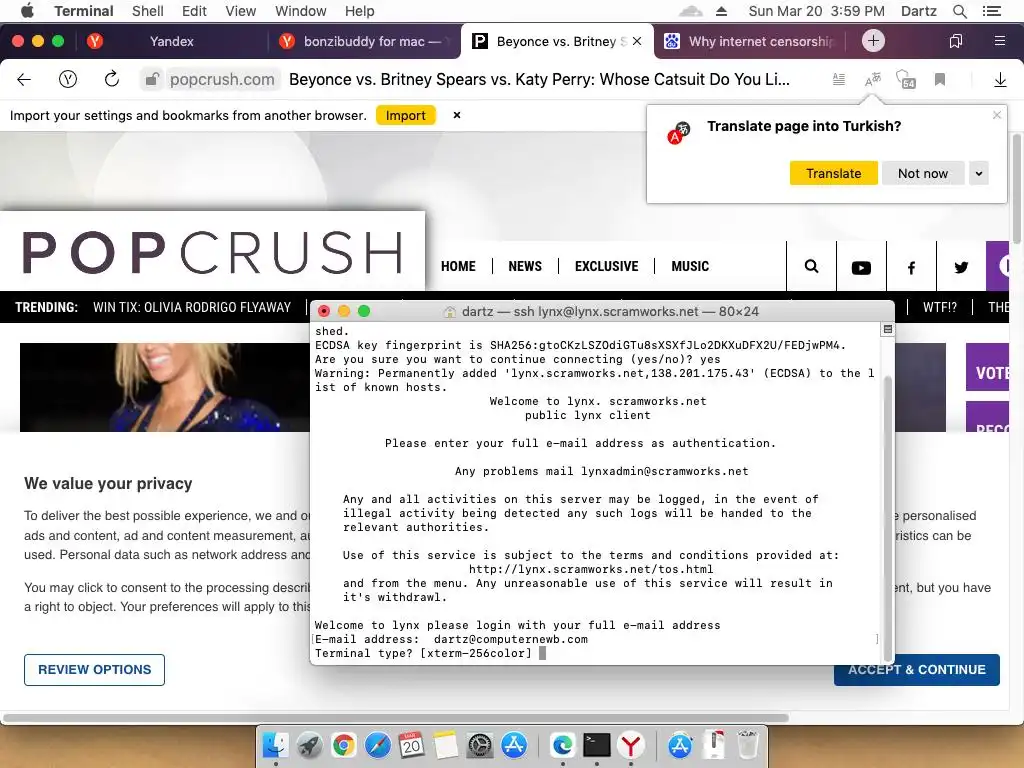Screen dimensions: 1024x768
Task: Open the Edit menu
Action: coord(194,11)
